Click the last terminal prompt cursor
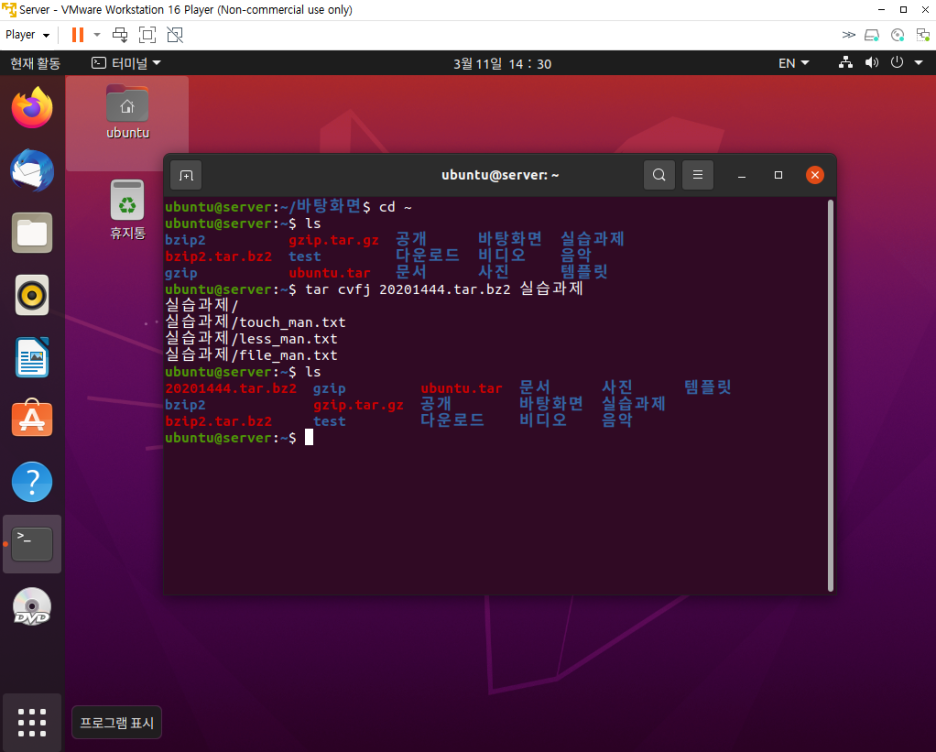The height and width of the screenshot is (752, 936). [x=309, y=437]
